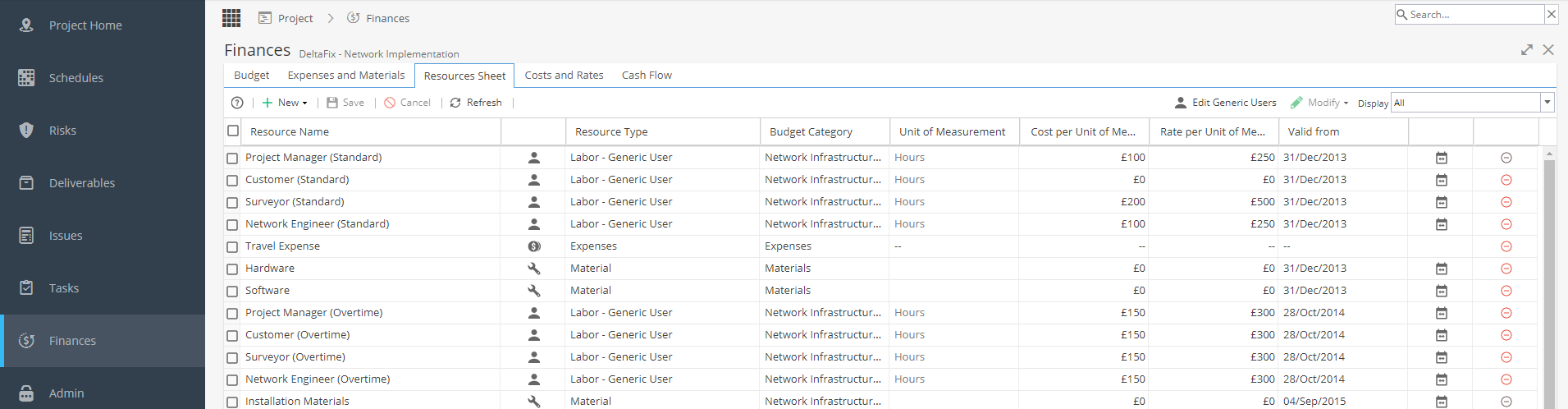
Task: Click the vertical scrollbar of the resource table
Action: 1549,279
